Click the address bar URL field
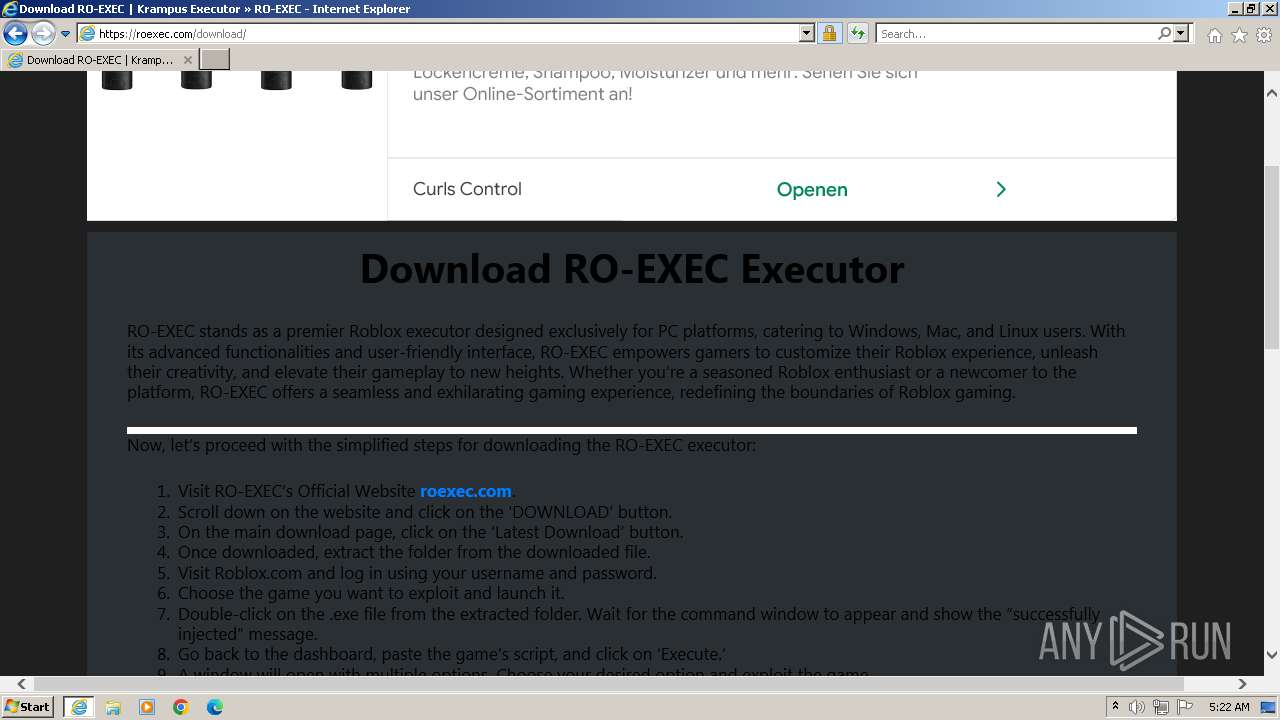The image size is (1280, 720). (x=447, y=33)
